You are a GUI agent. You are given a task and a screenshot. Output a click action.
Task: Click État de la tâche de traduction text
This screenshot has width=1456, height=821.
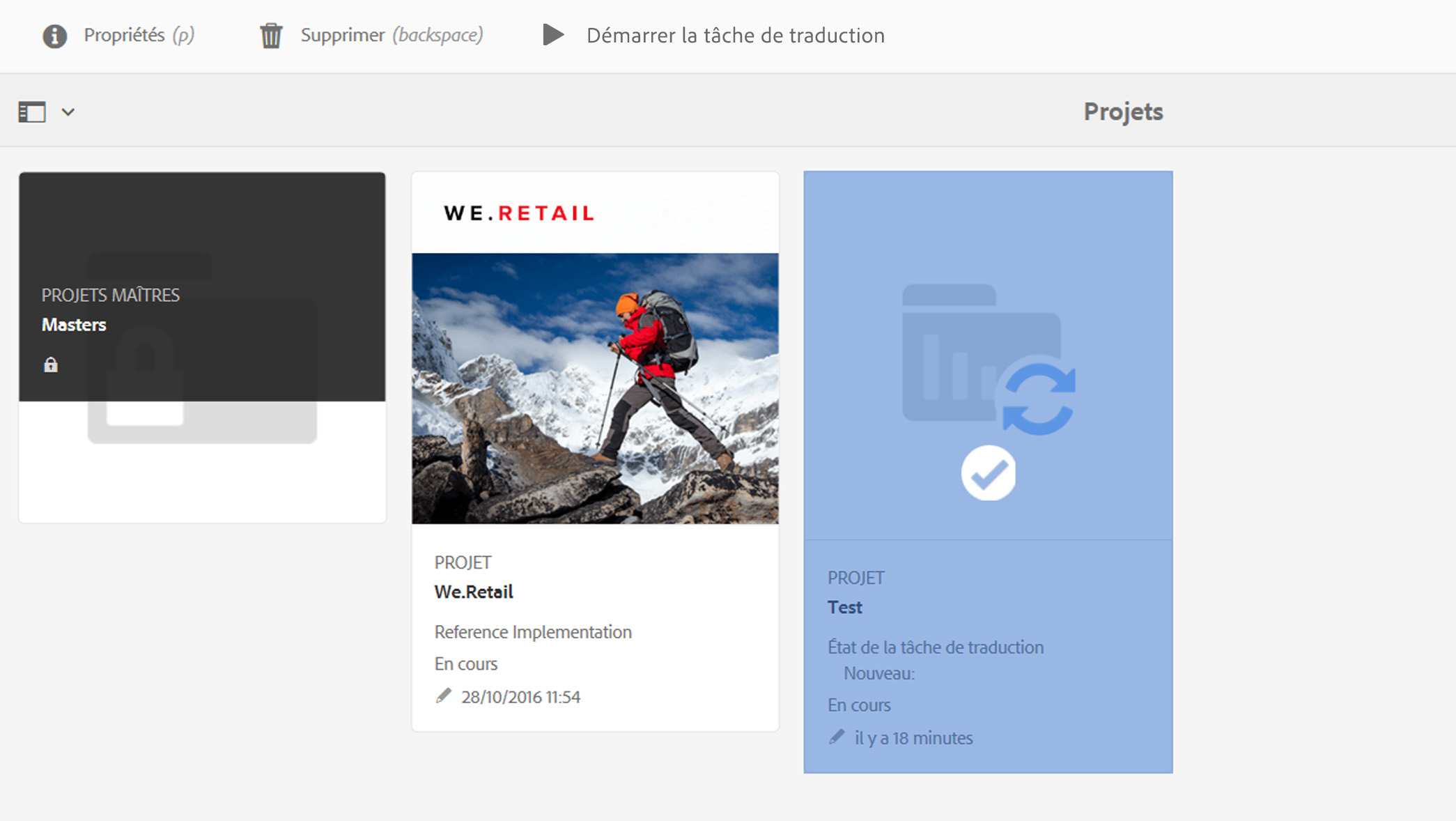point(935,647)
